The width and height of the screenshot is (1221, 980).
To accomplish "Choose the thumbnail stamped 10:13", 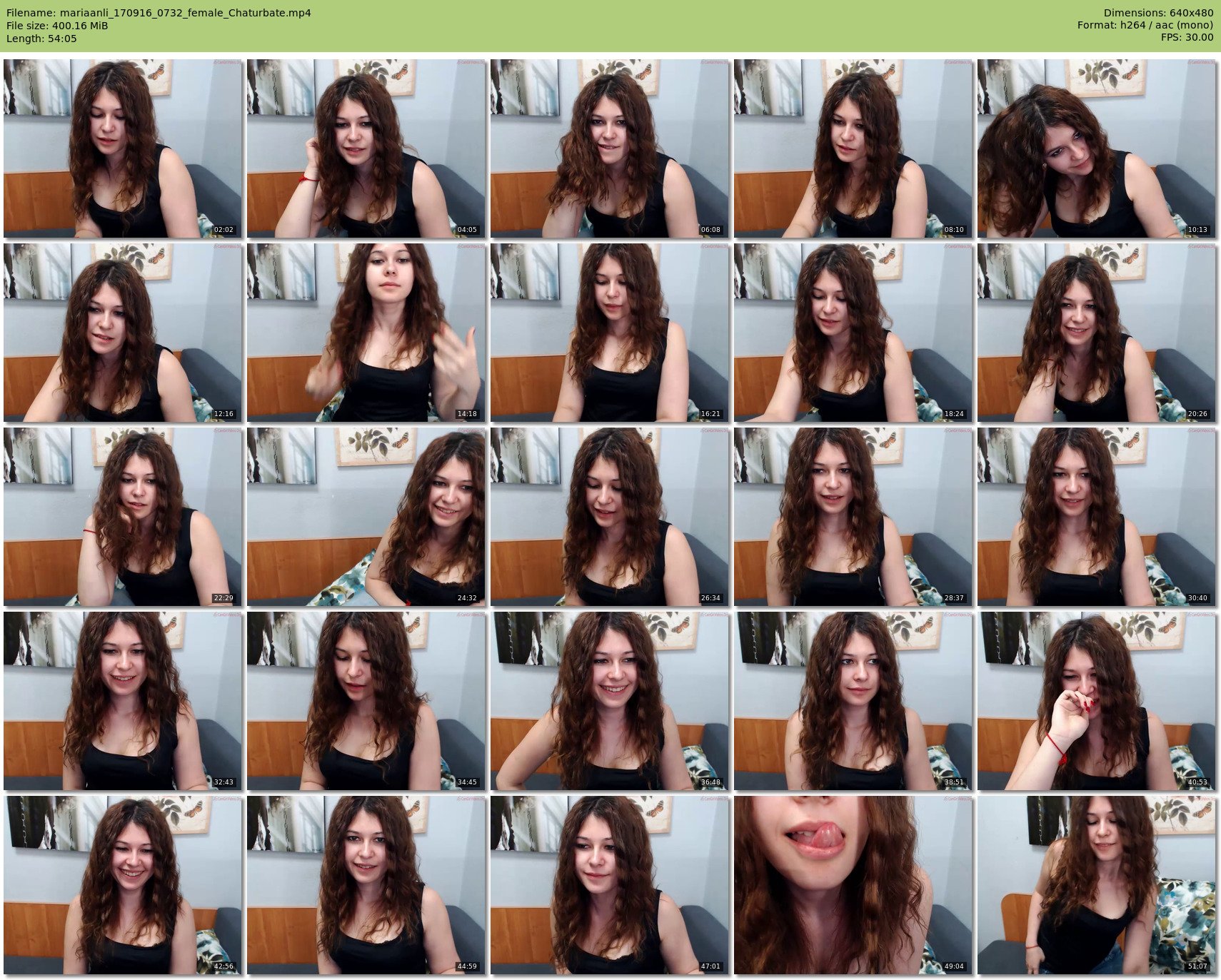I will point(1097,148).
